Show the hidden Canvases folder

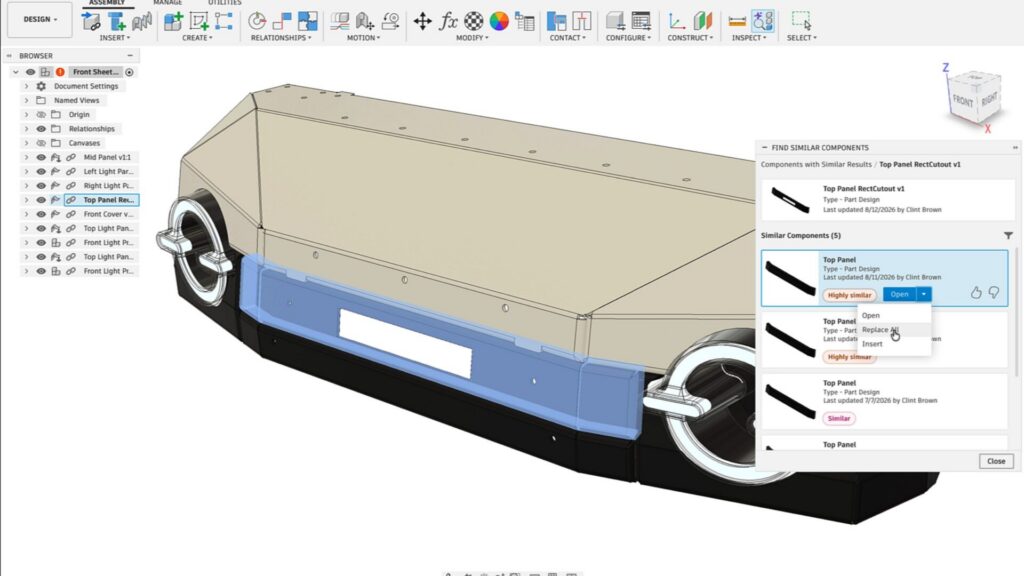click(x=41, y=143)
